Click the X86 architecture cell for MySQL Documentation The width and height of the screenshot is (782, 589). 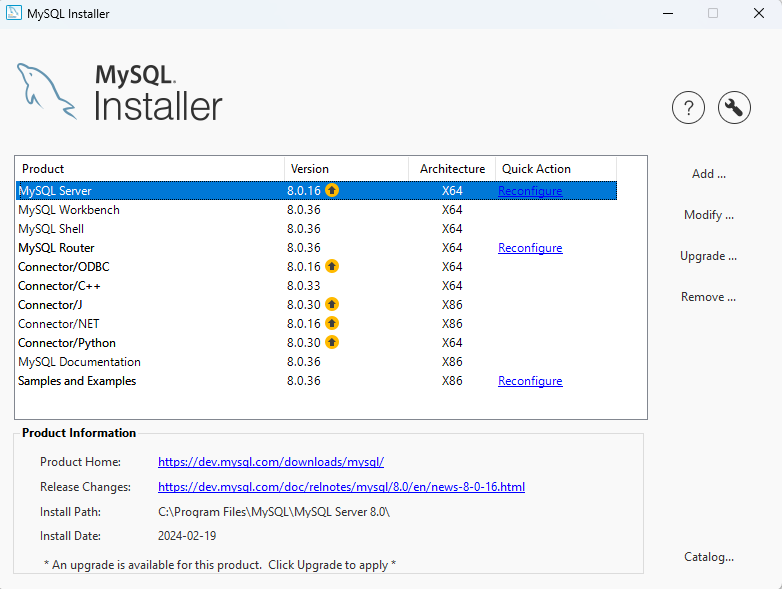pyautogui.click(x=452, y=362)
